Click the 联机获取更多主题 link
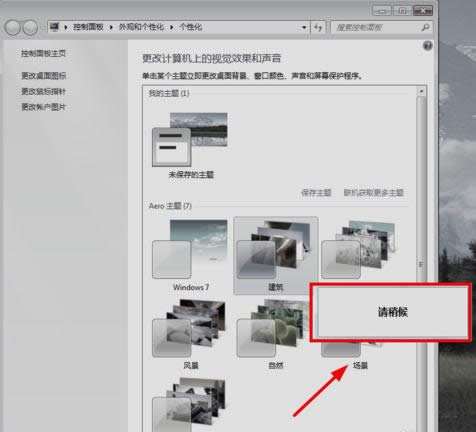Viewport: 476px width, 432px height. [x=374, y=193]
